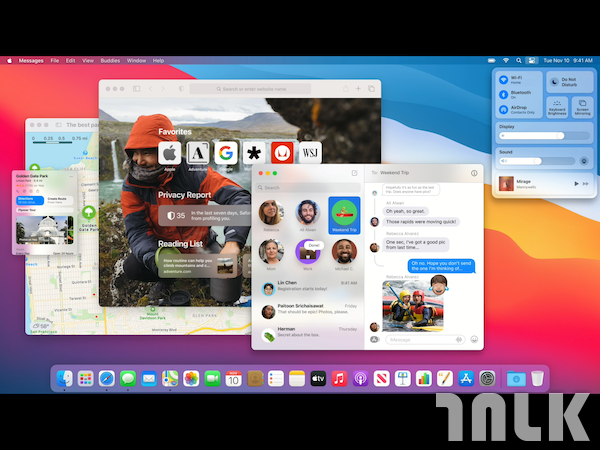Viewport: 600px width, 450px height.
Task: Launch Music app from the dock
Action: (339, 378)
